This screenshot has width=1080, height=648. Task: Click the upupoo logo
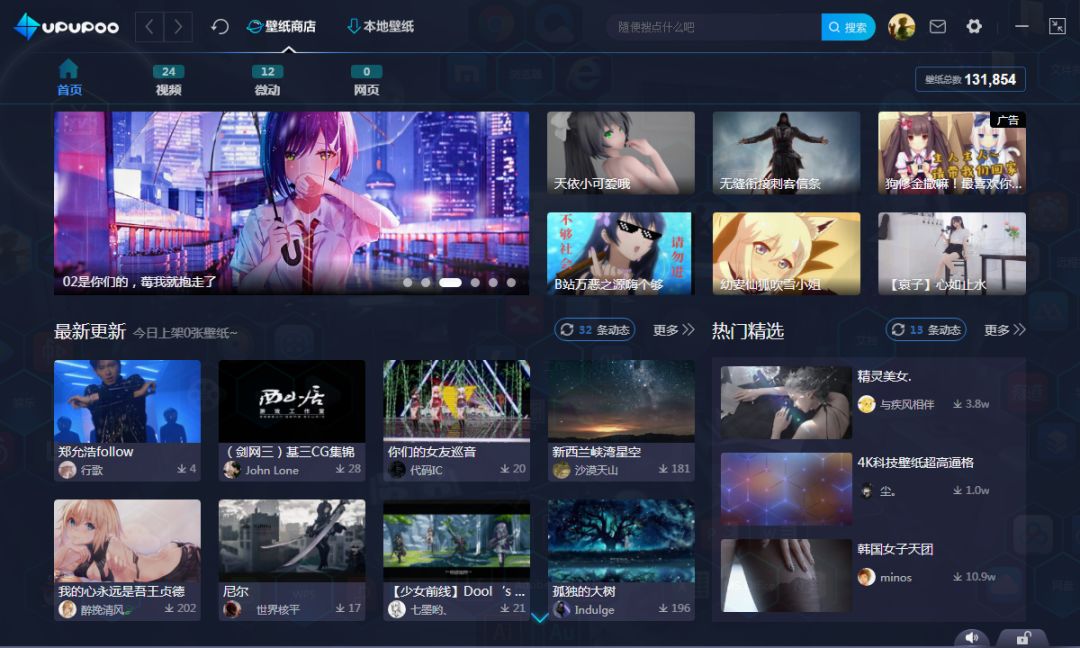click(x=66, y=27)
